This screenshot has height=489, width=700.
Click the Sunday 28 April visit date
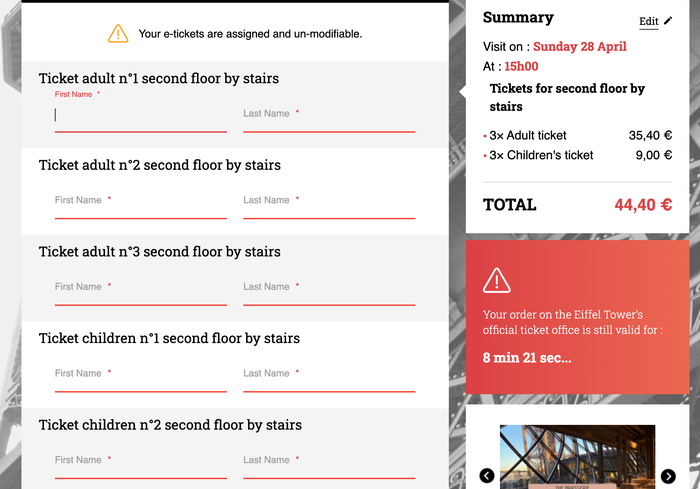tap(579, 46)
